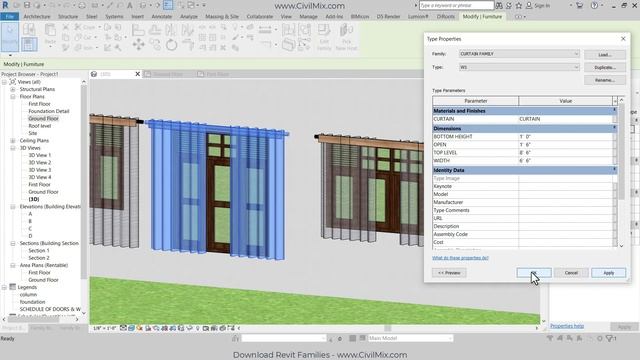Click the Detail Level icon in the view control bar

[123, 328]
